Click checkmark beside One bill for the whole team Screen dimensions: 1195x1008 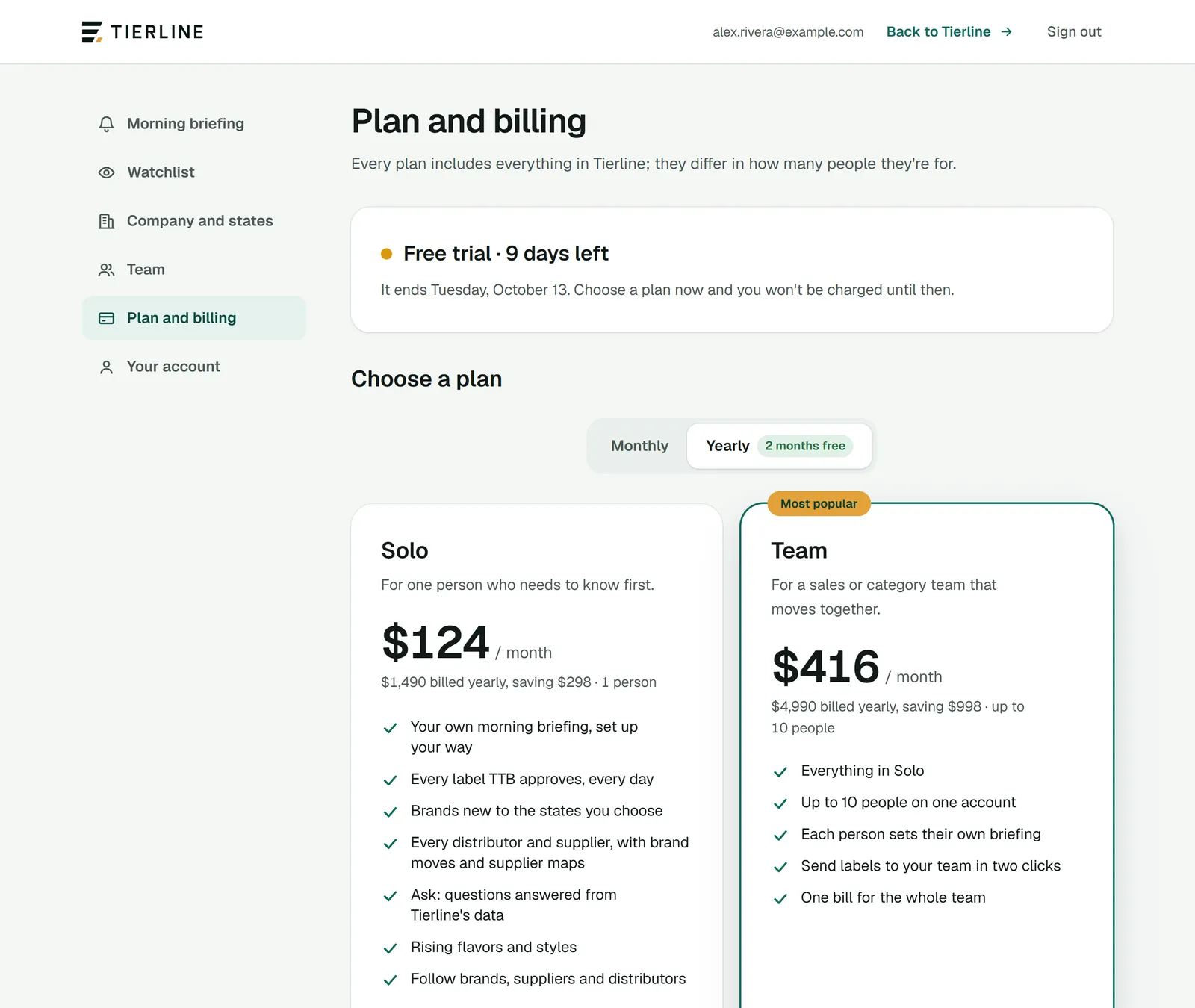(780, 898)
